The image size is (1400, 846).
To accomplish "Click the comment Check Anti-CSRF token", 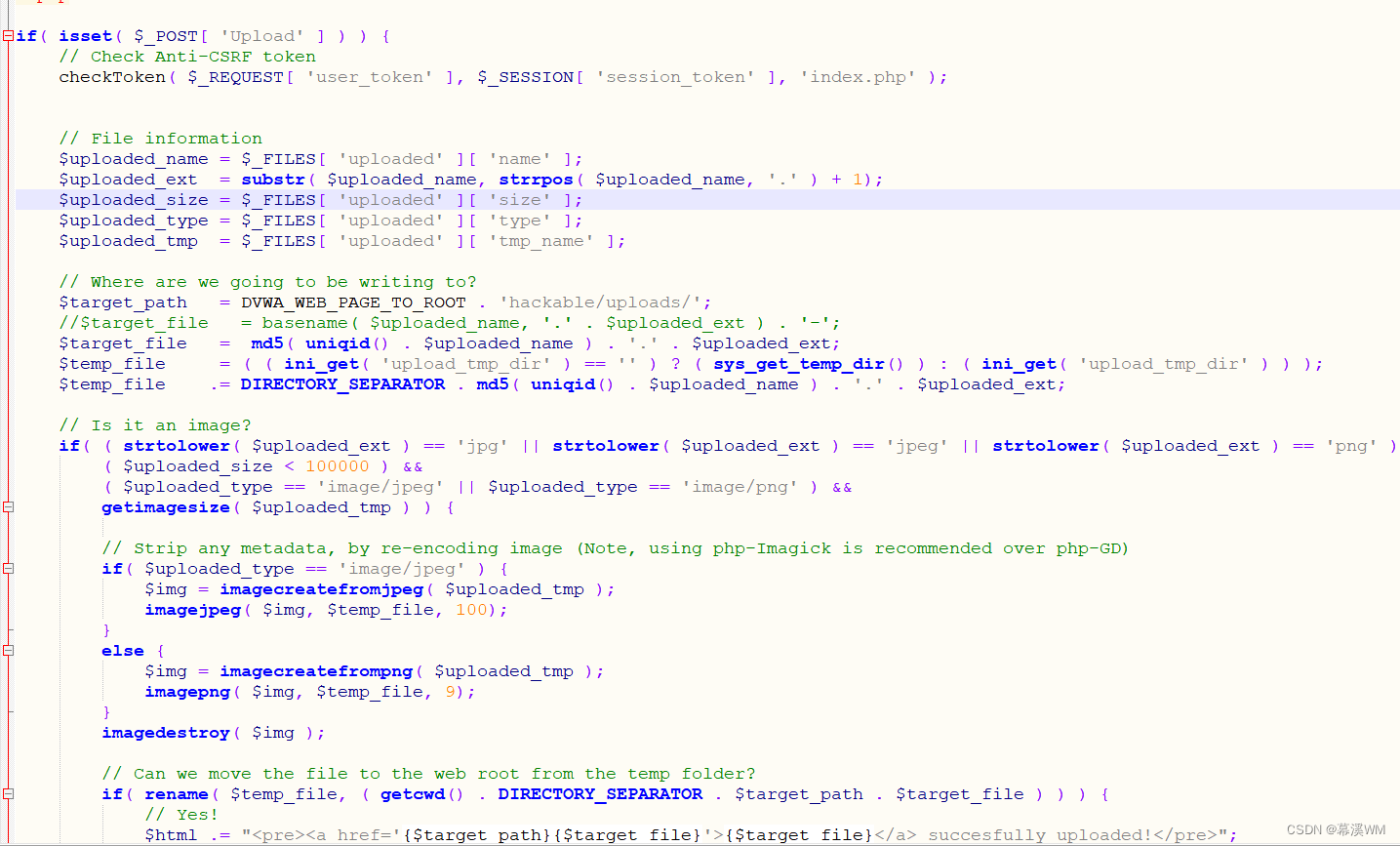I will (187, 57).
